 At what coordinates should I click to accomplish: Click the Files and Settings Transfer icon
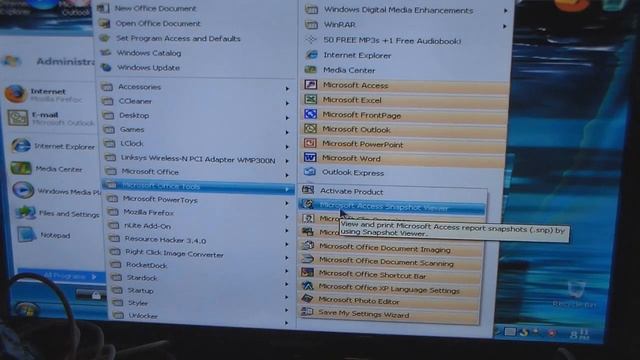tap(25, 213)
